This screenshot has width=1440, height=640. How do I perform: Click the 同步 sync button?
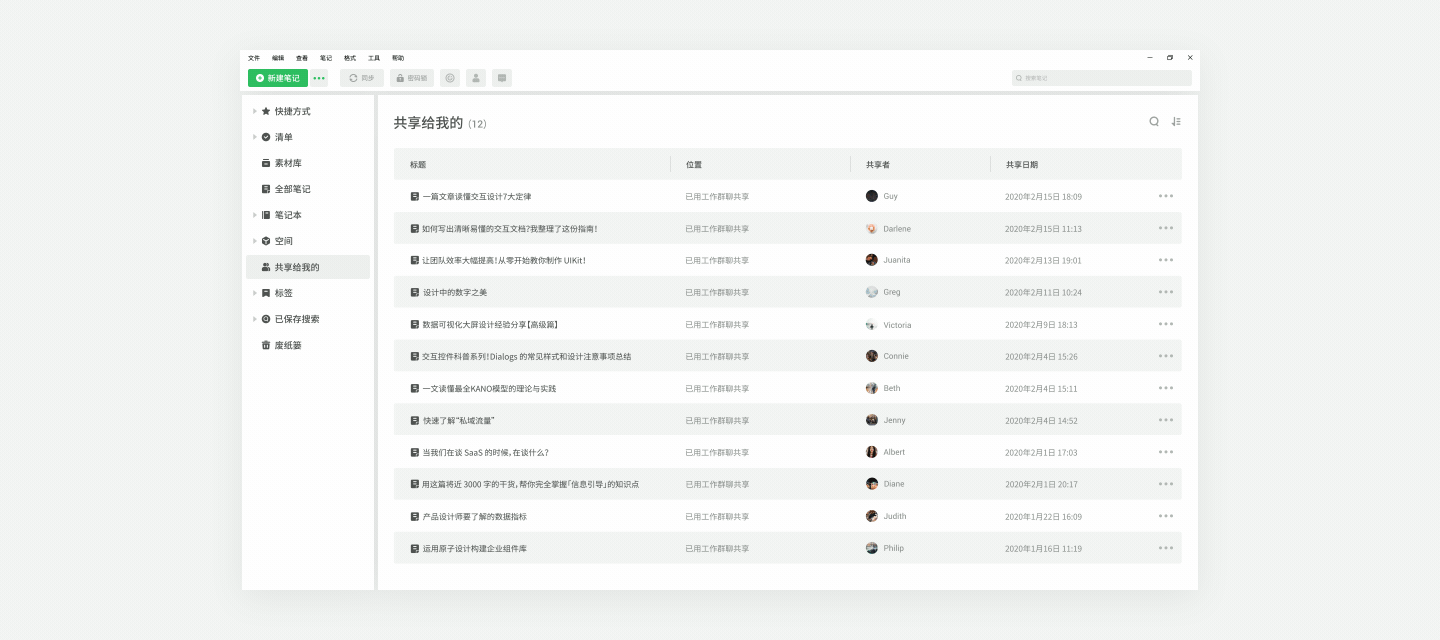coord(362,78)
